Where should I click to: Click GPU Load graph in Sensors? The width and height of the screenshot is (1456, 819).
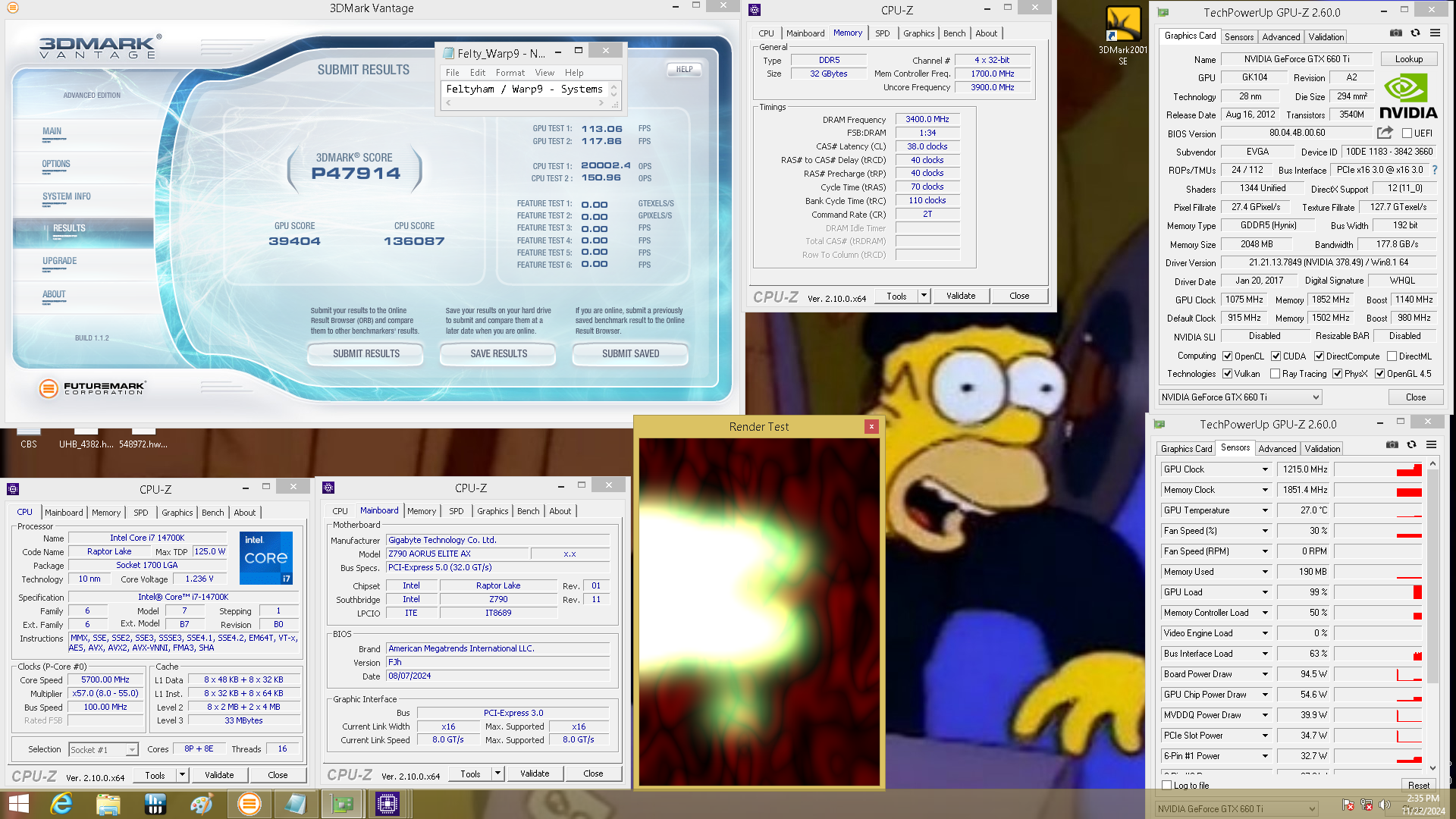tap(1377, 592)
